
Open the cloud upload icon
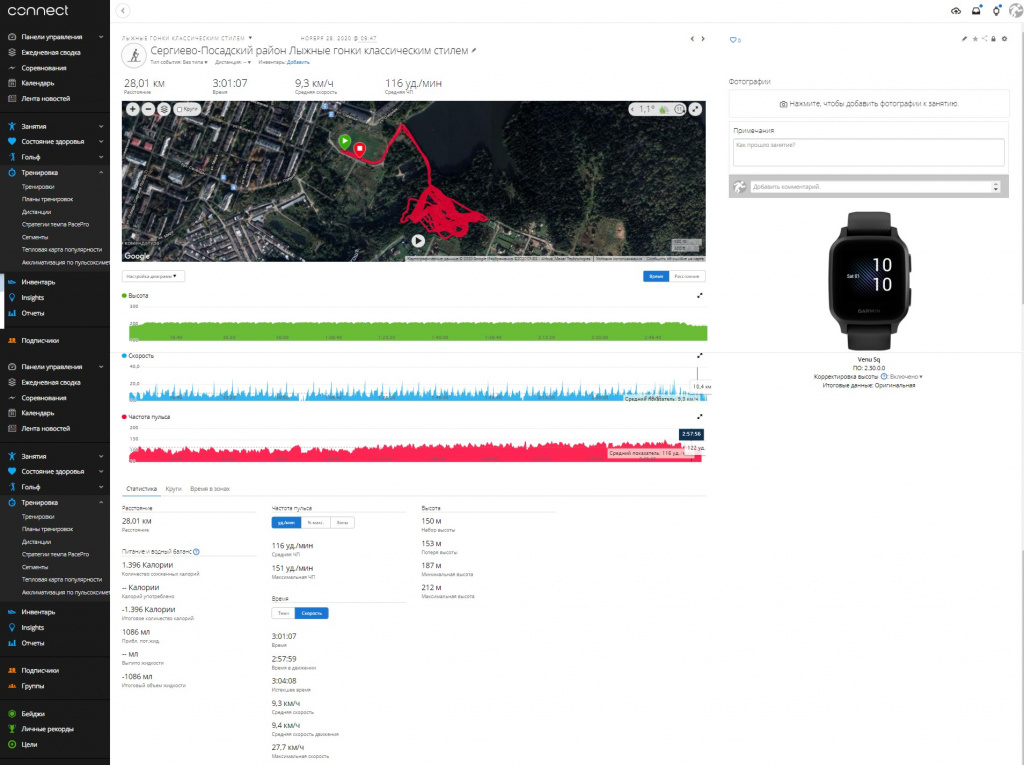point(955,11)
